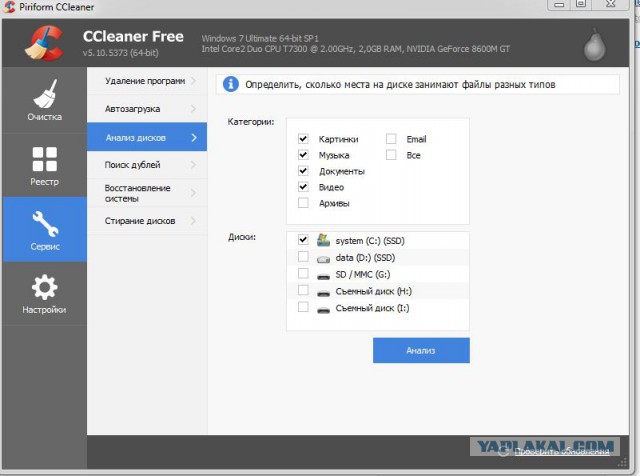Screen dimensions: 640x476
Task: Click Проверить обновления link
Action: [x=562, y=451]
